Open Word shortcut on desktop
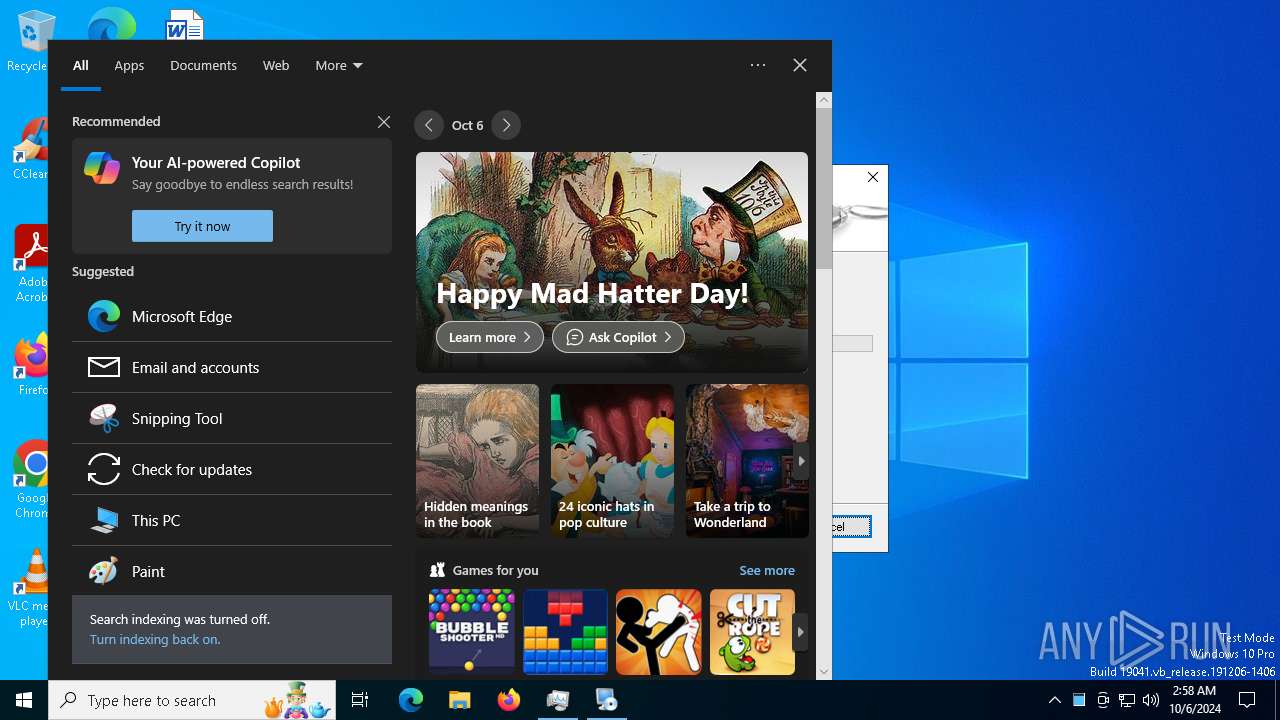Viewport: 1280px width, 720px height. click(184, 24)
